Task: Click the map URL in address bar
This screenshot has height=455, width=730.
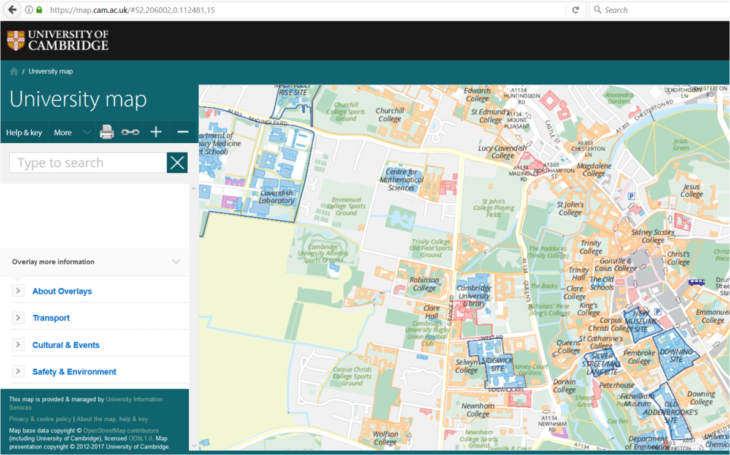Action: [132, 10]
